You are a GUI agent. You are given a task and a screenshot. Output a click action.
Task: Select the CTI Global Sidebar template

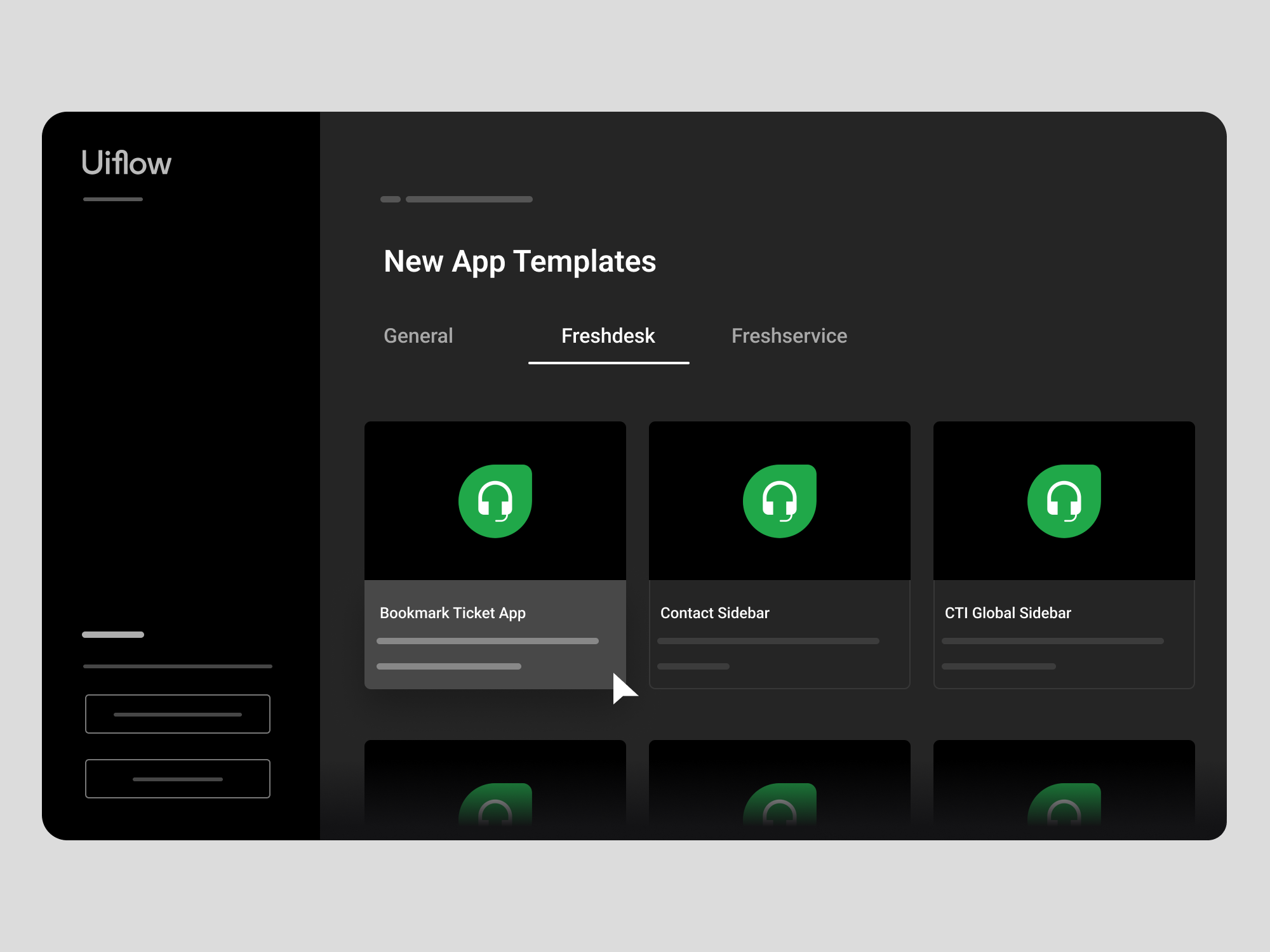click(x=1064, y=555)
